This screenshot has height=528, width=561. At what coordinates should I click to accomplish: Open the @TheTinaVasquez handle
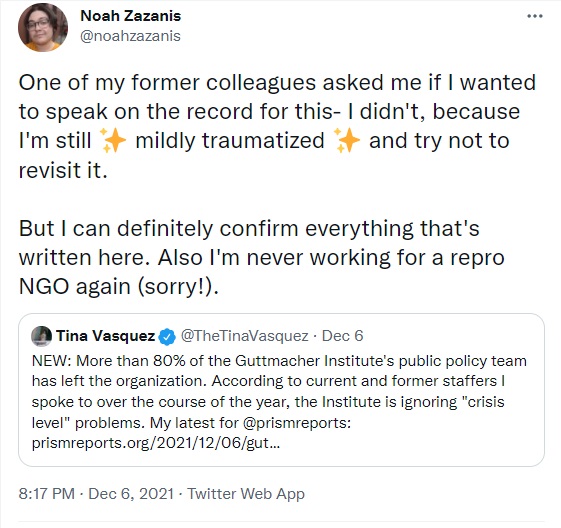coord(244,336)
